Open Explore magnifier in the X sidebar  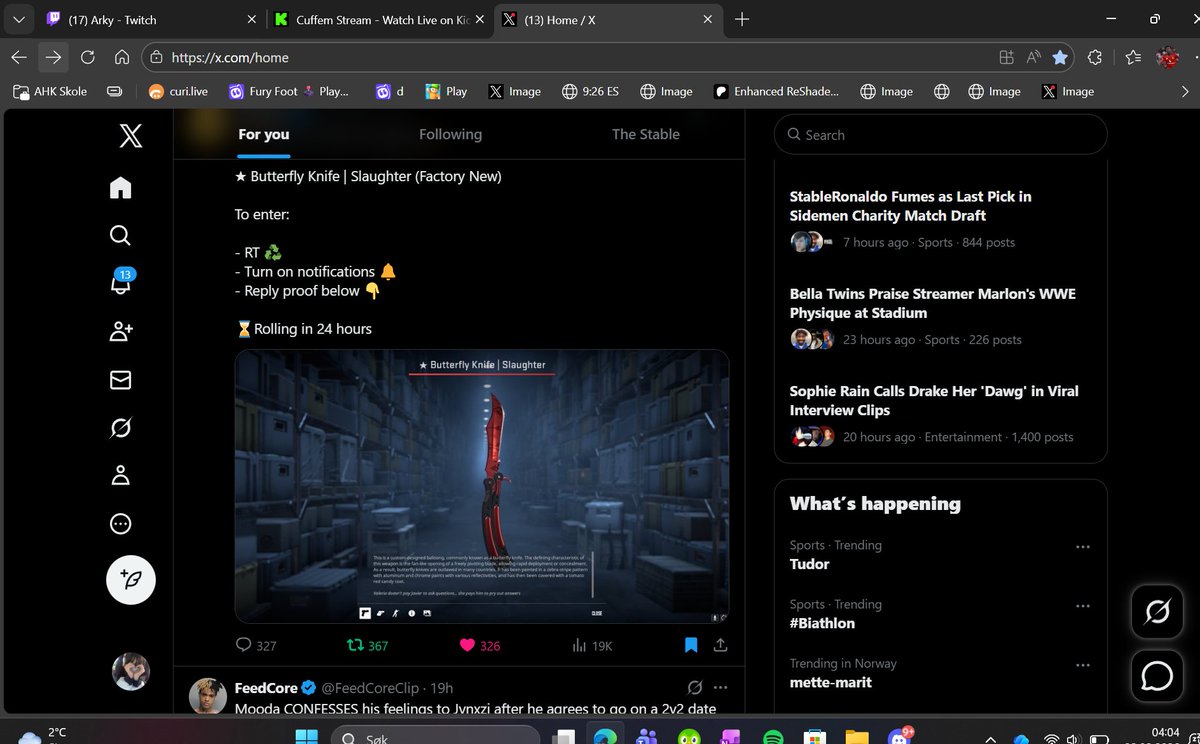pyautogui.click(x=120, y=235)
